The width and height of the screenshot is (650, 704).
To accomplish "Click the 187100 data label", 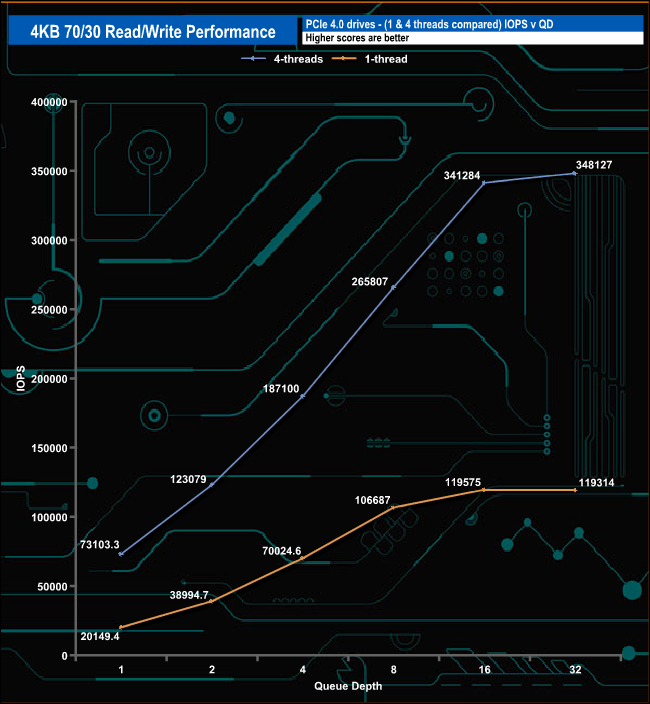I will click(x=281, y=388).
